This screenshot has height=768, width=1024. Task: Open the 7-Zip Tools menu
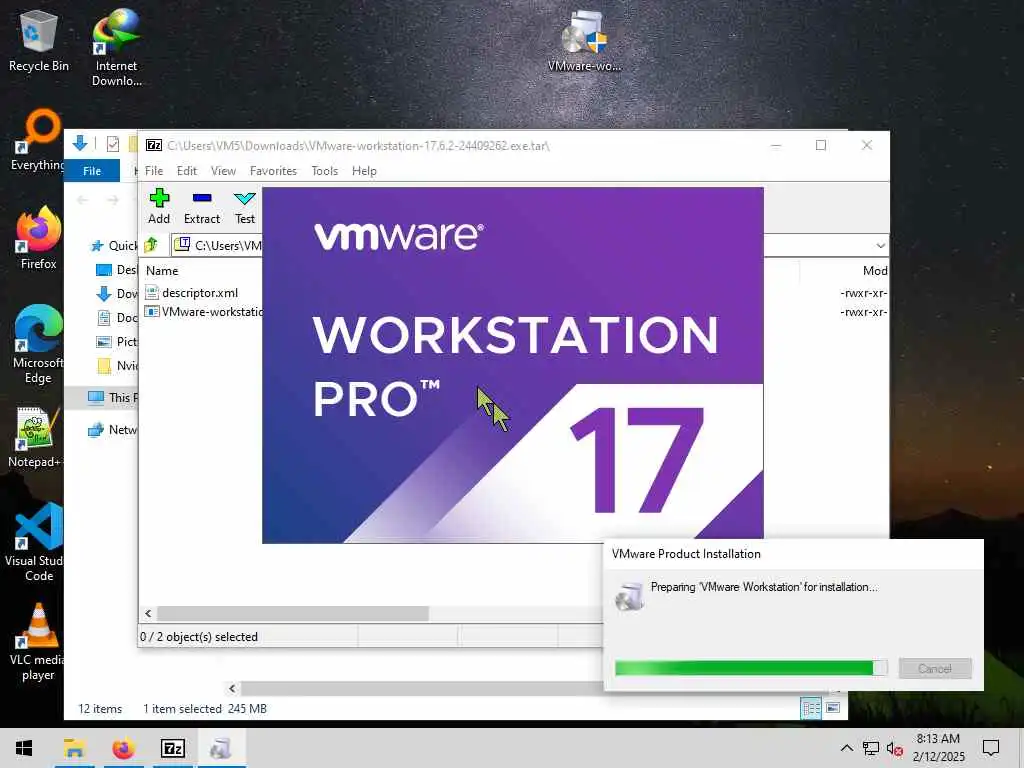(x=325, y=170)
